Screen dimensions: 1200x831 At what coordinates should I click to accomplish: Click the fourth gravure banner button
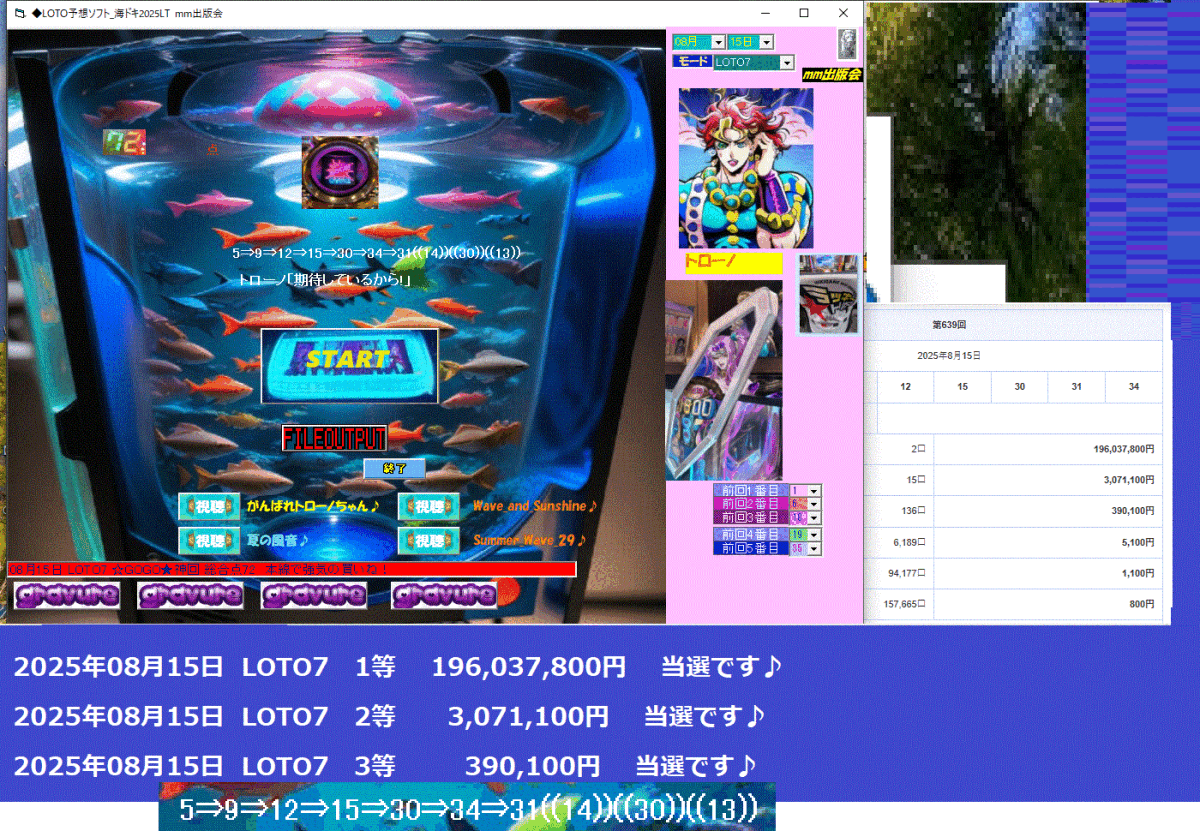click(x=443, y=596)
